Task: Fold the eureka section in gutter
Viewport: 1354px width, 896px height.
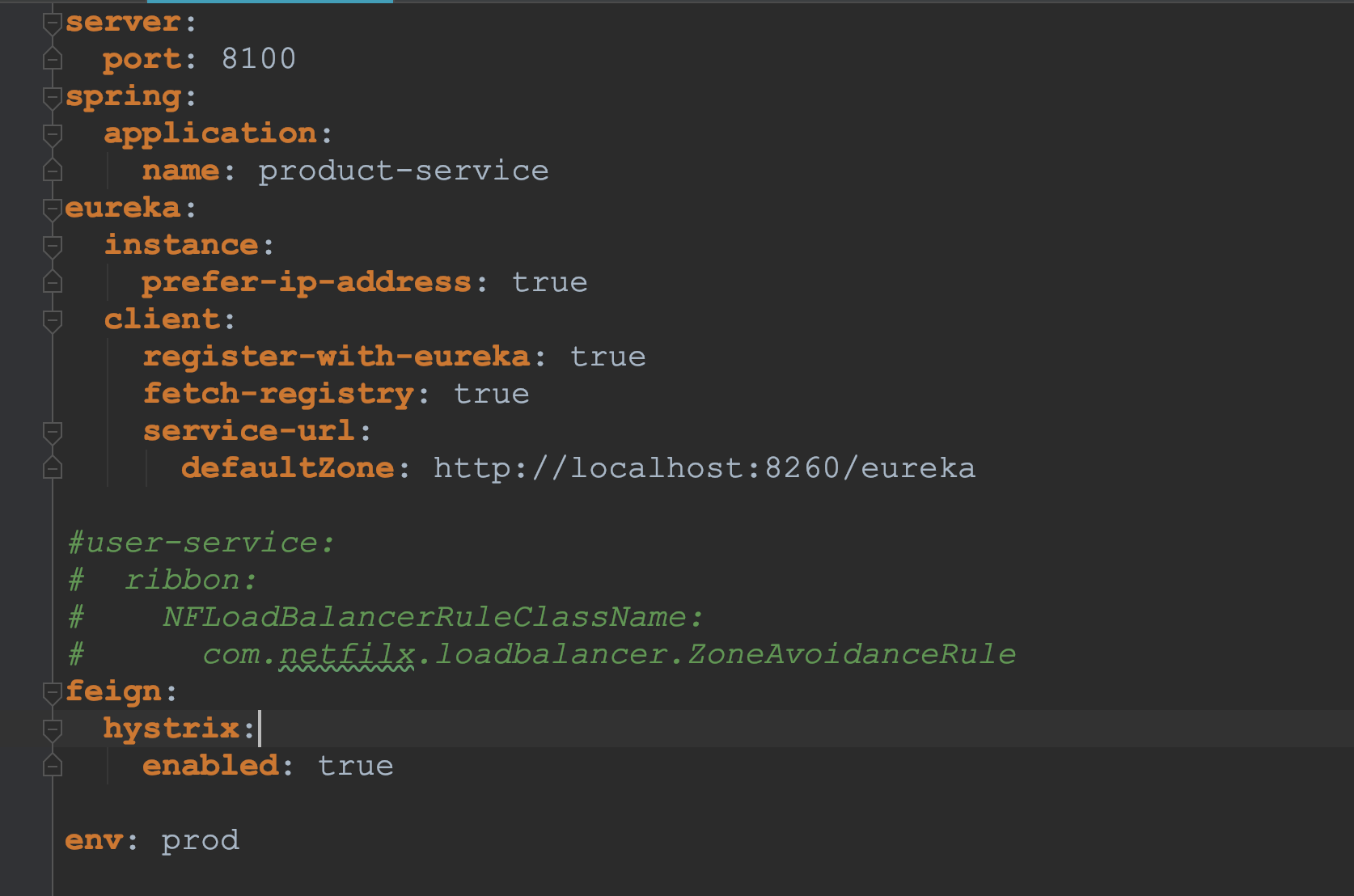Action: click(53, 209)
